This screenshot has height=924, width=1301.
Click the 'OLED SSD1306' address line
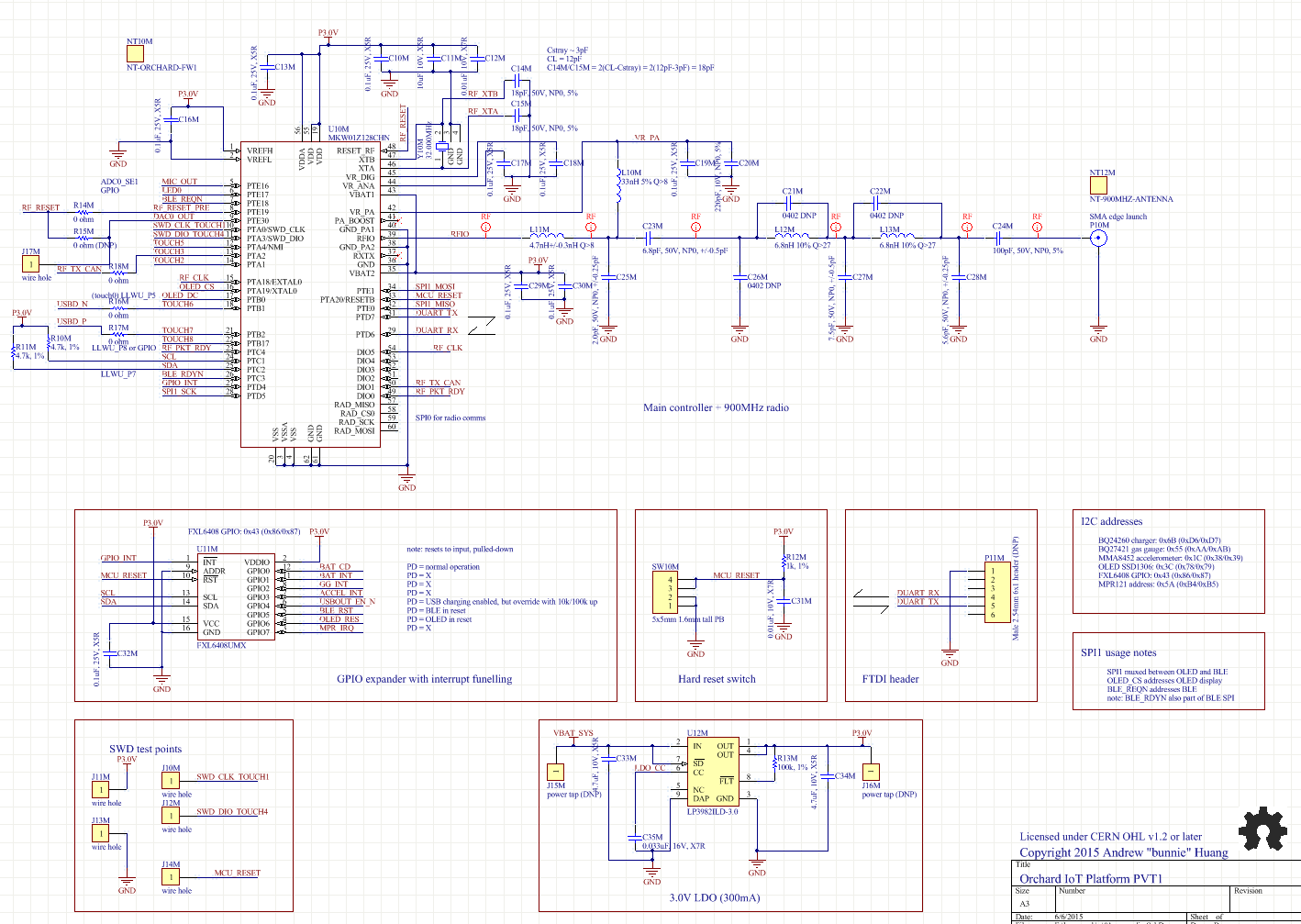pos(1161,566)
